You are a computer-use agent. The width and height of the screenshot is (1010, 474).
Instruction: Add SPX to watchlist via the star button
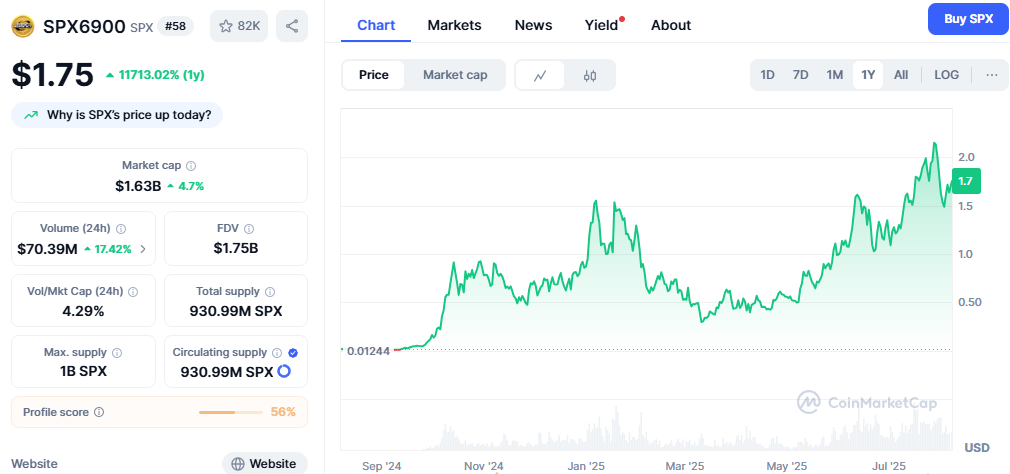[239, 26]
